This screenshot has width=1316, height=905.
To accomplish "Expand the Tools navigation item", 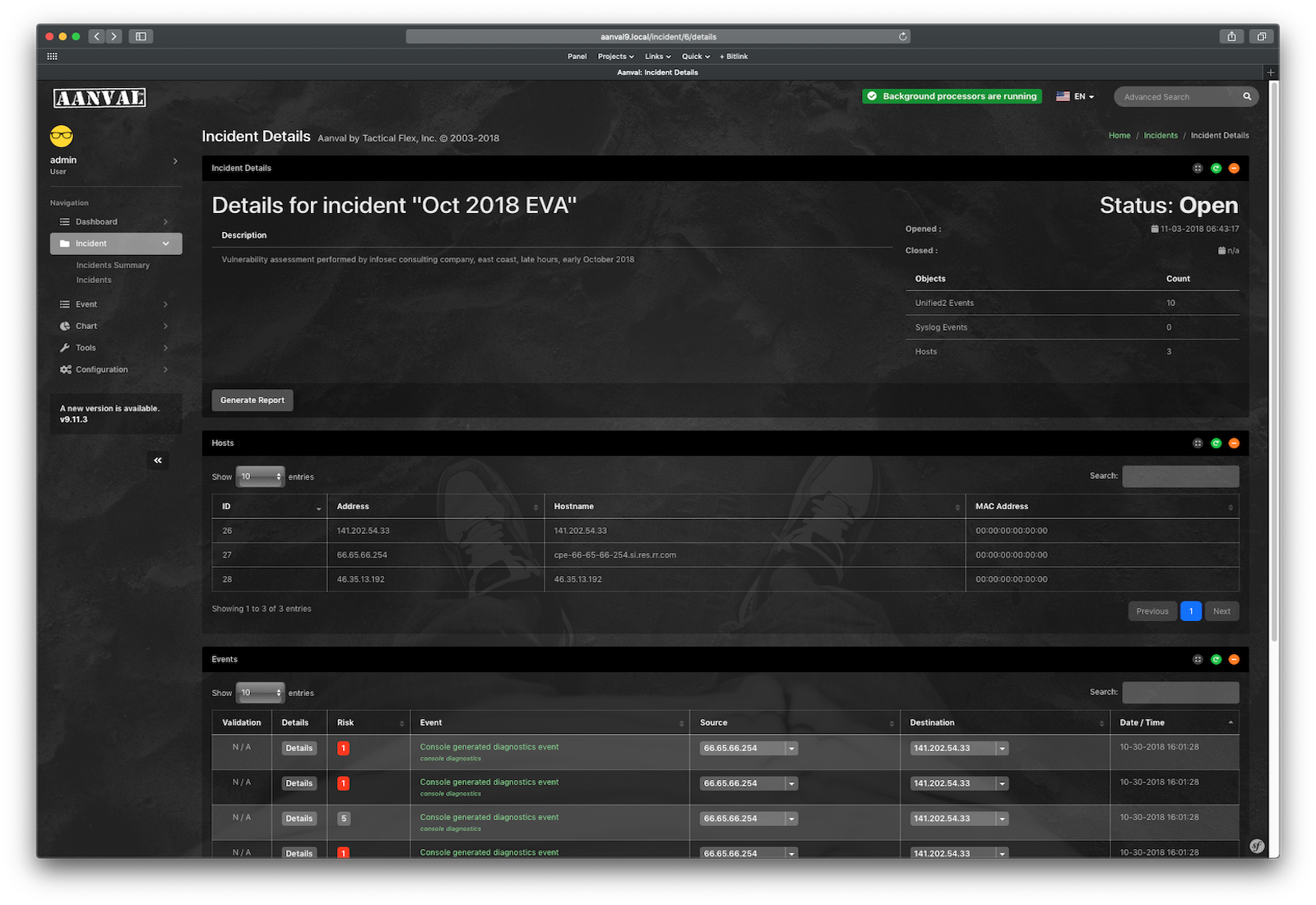I will point(116,348).
